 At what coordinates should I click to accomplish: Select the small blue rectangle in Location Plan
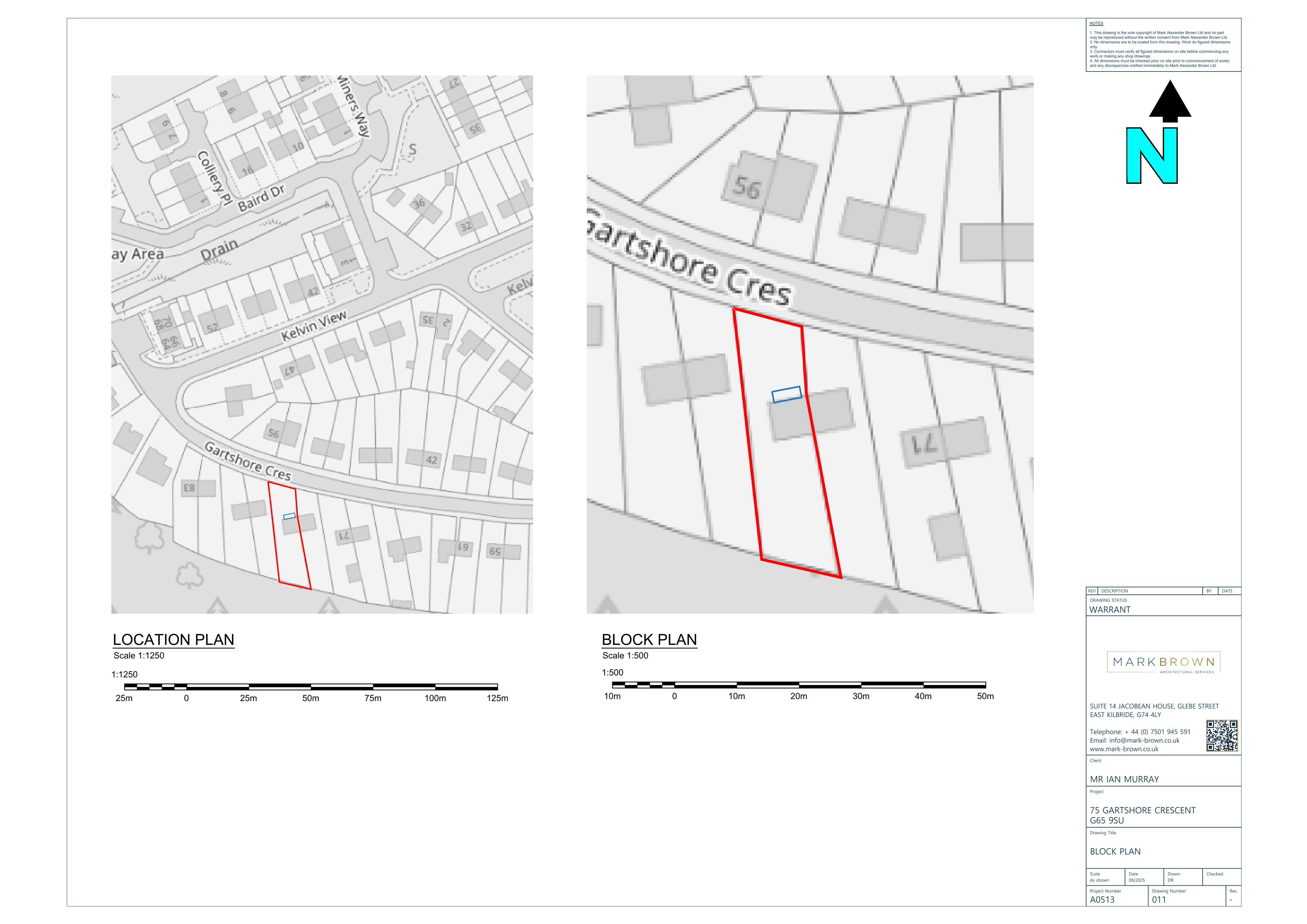(x=289, y=516)
